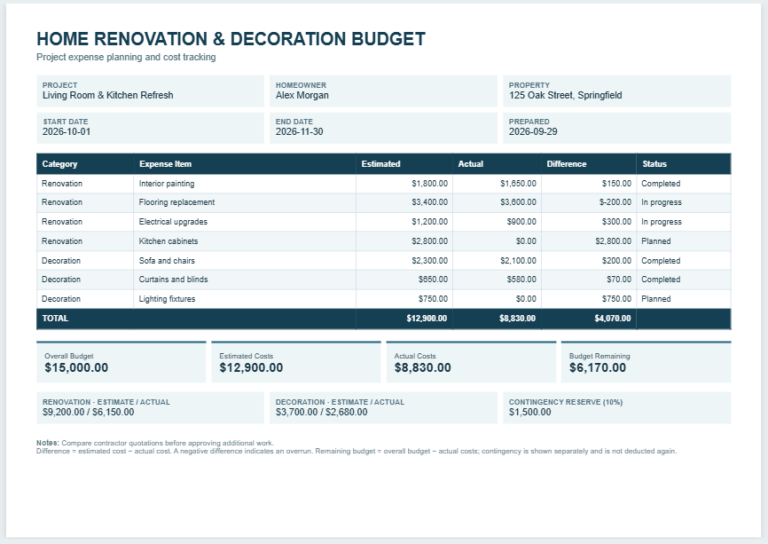Image resolution: width=768 pixels, height=544 pixels.
Task: Click the 'HOME RENOVATION & DECORATION BUDGET' title
Action: [231, 39]
